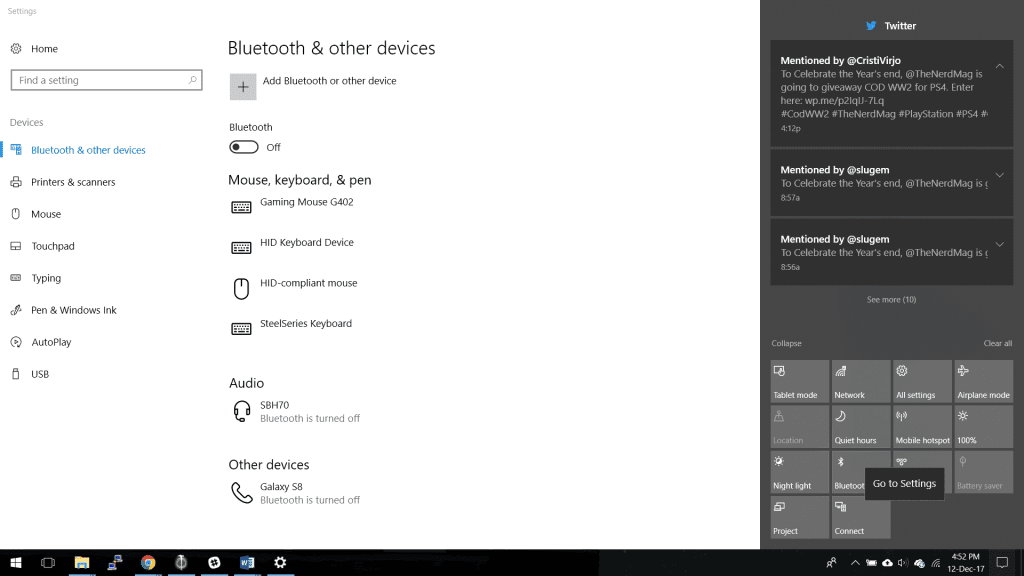Image resolution: width=1024 pixels, height=576 pixels.
Task: Click the Network quick action tile
Action: 860,381
